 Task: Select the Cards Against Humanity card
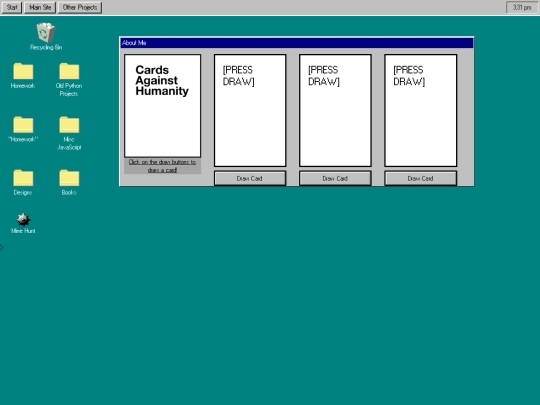[163, 106]
